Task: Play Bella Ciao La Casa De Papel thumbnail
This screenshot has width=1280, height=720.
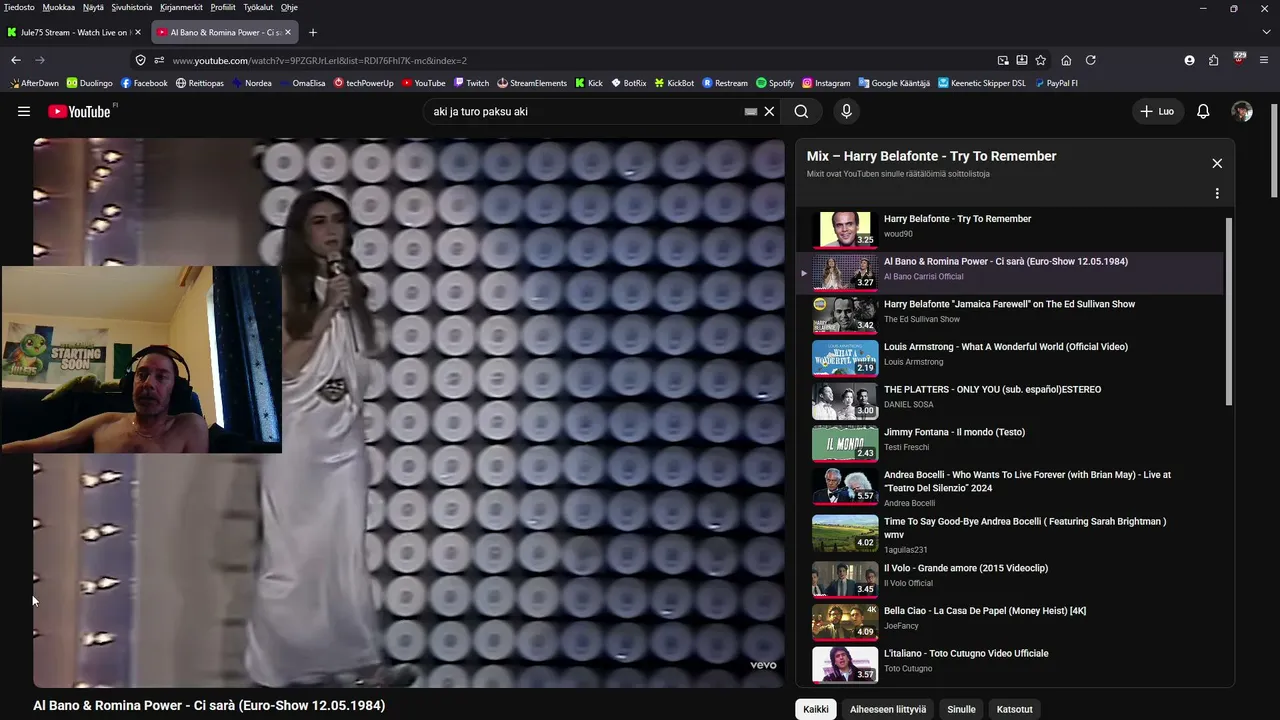Action: (845, 621)
